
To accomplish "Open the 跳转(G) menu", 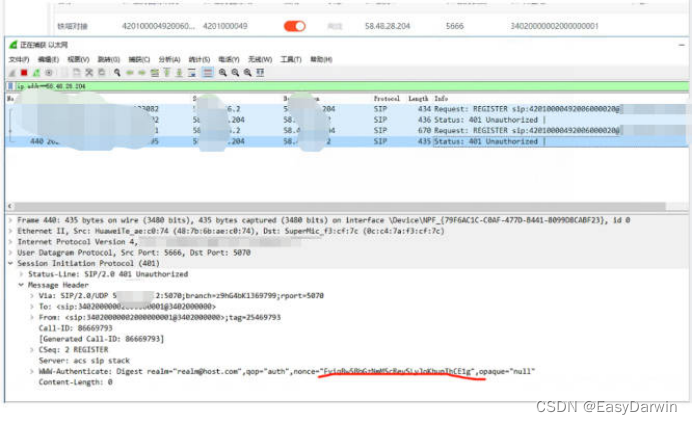I will click(109, 60).
